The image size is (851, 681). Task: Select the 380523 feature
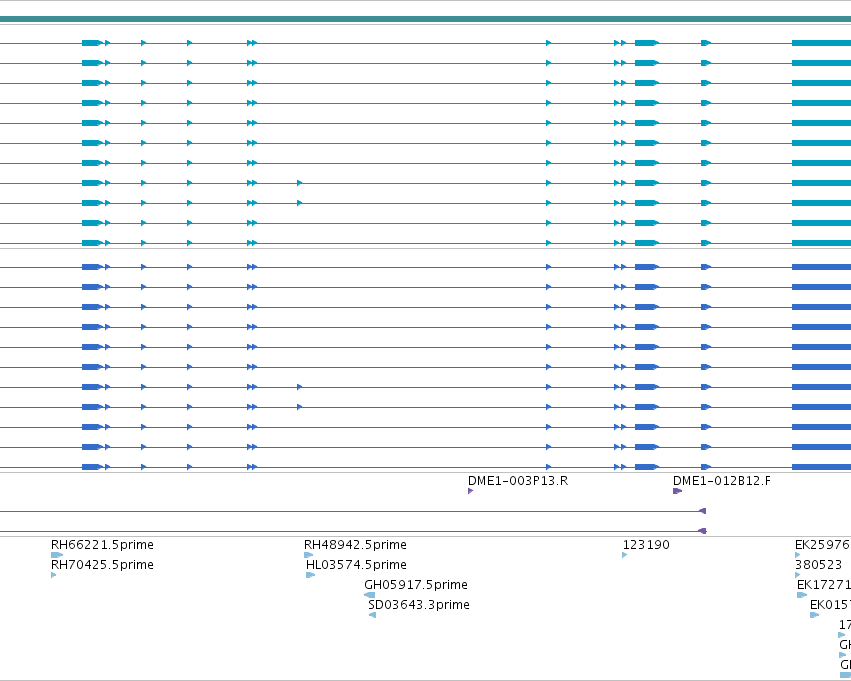pos(798,575)
